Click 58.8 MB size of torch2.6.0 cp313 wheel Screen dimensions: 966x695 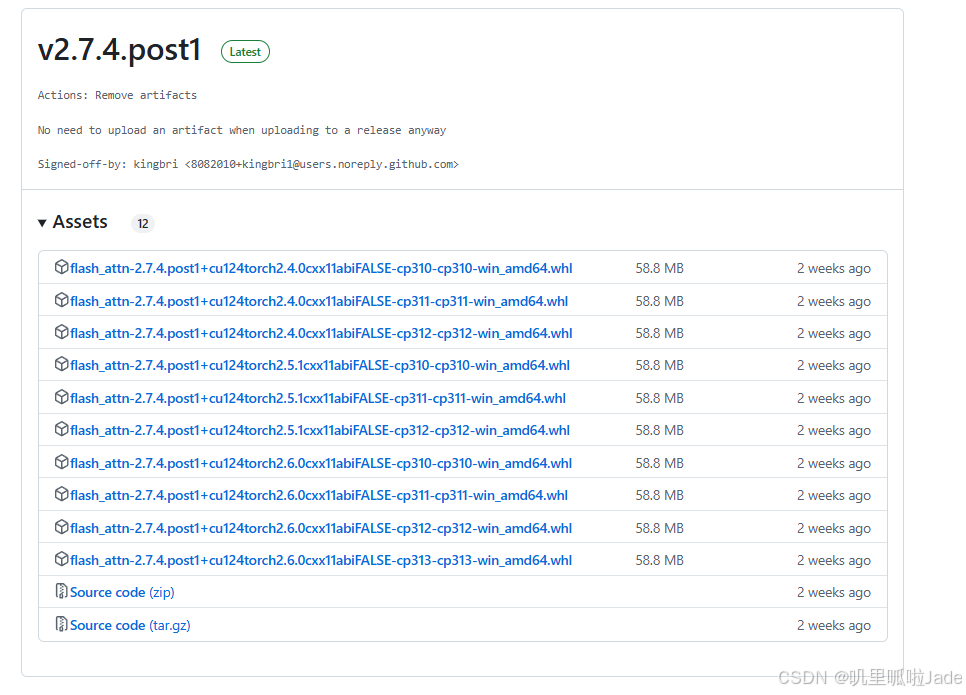[659, 561]
